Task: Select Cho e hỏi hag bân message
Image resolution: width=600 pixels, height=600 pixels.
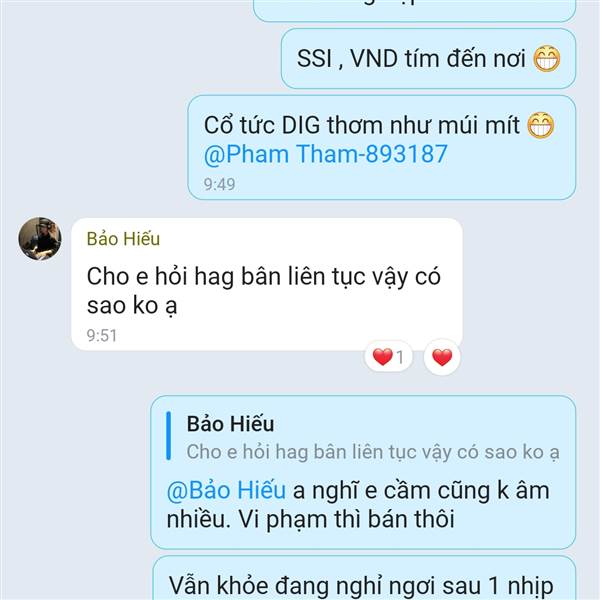Action: pyautogui.click(x=267, y=284)
